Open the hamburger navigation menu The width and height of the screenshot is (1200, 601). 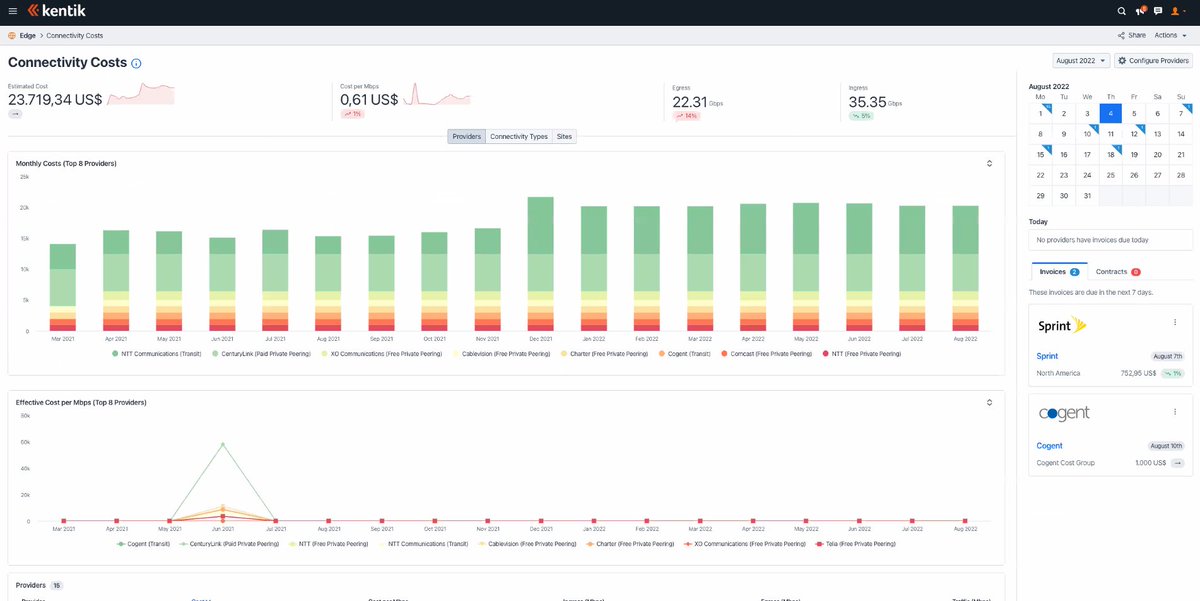click(x=12, y=11)
